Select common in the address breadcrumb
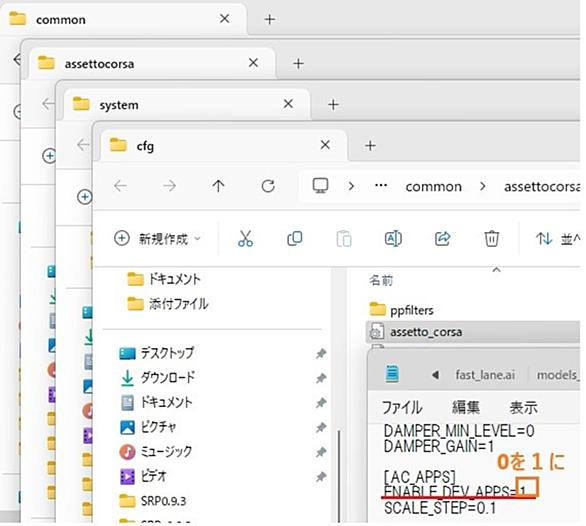 (x=434, y=186)
